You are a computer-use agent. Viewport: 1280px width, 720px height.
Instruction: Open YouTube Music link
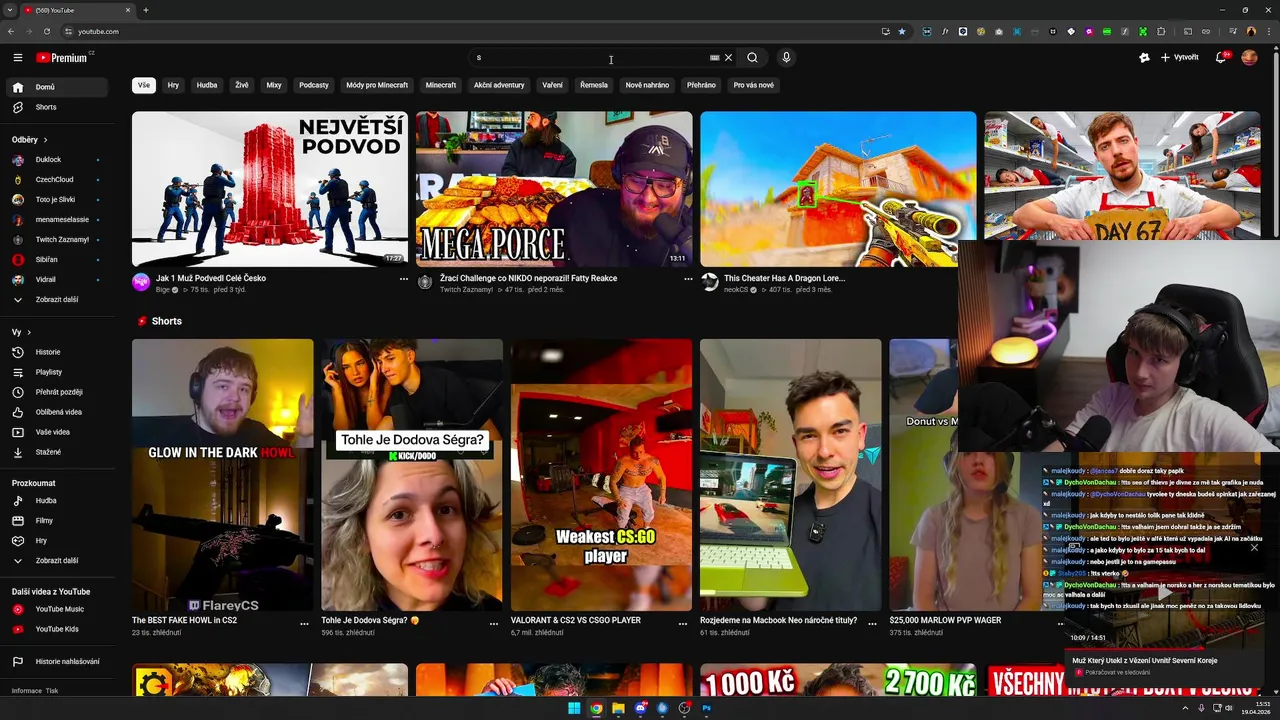coord(56,609)
